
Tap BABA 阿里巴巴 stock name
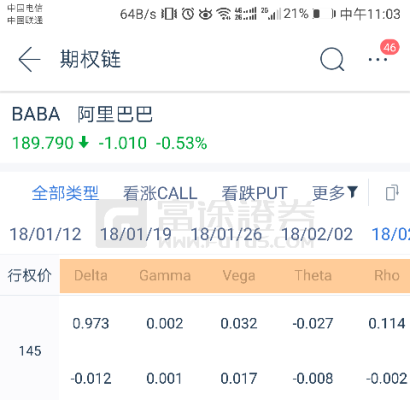click(82, 114)
